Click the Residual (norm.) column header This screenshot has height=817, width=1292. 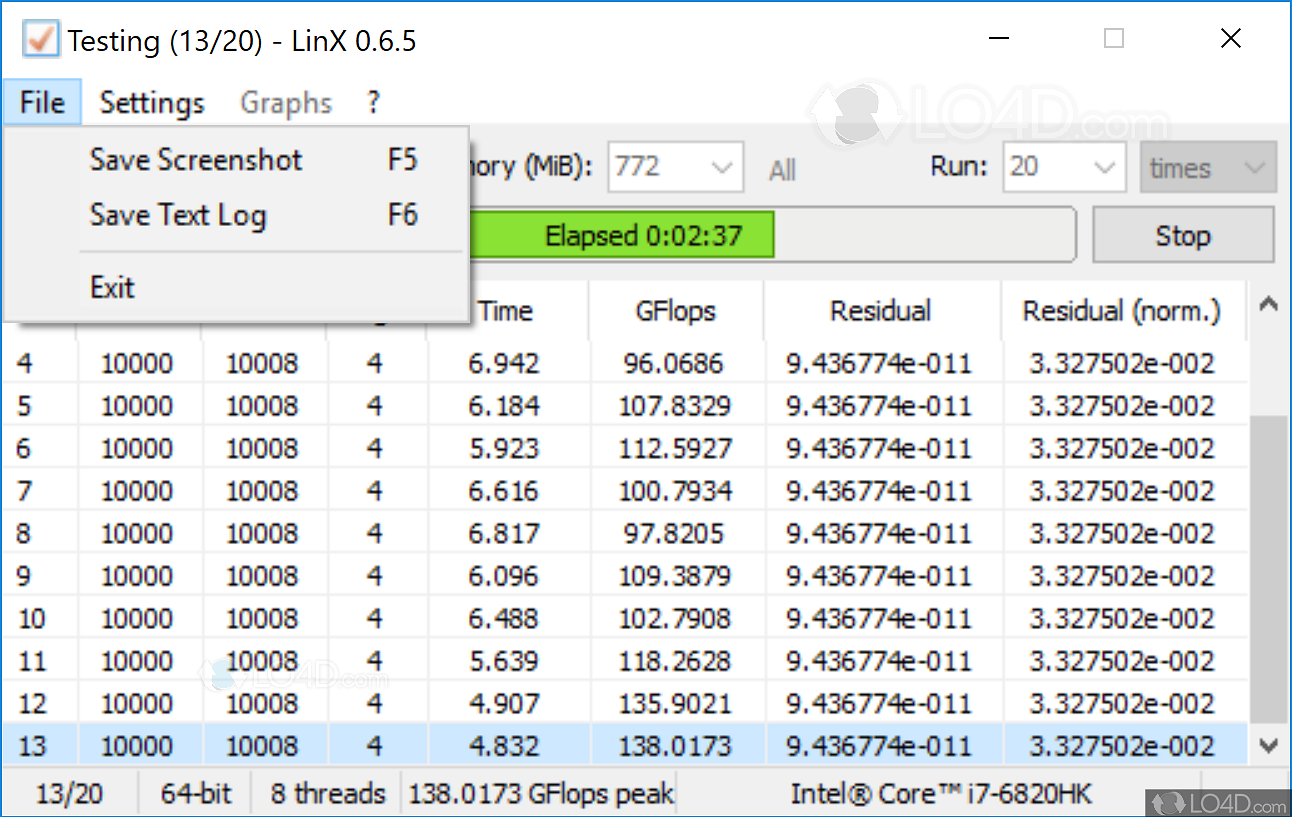click(1121, 311)
